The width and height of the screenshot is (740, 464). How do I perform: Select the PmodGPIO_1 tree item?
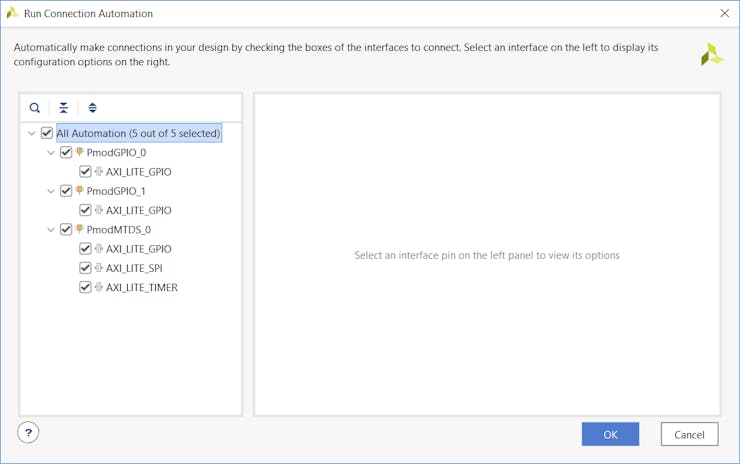click(116, 191)
